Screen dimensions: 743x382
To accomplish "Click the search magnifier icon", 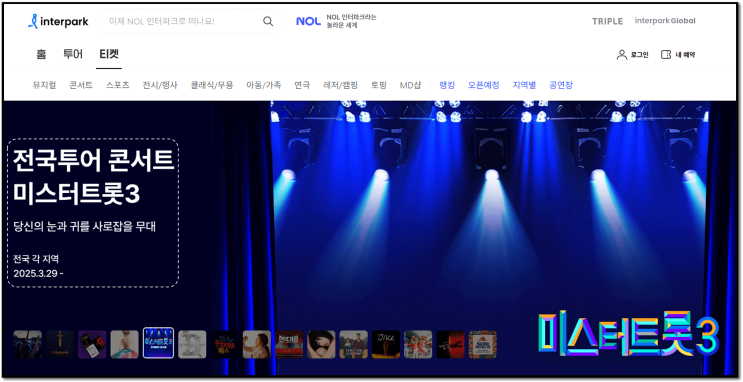I will point(268,21).
